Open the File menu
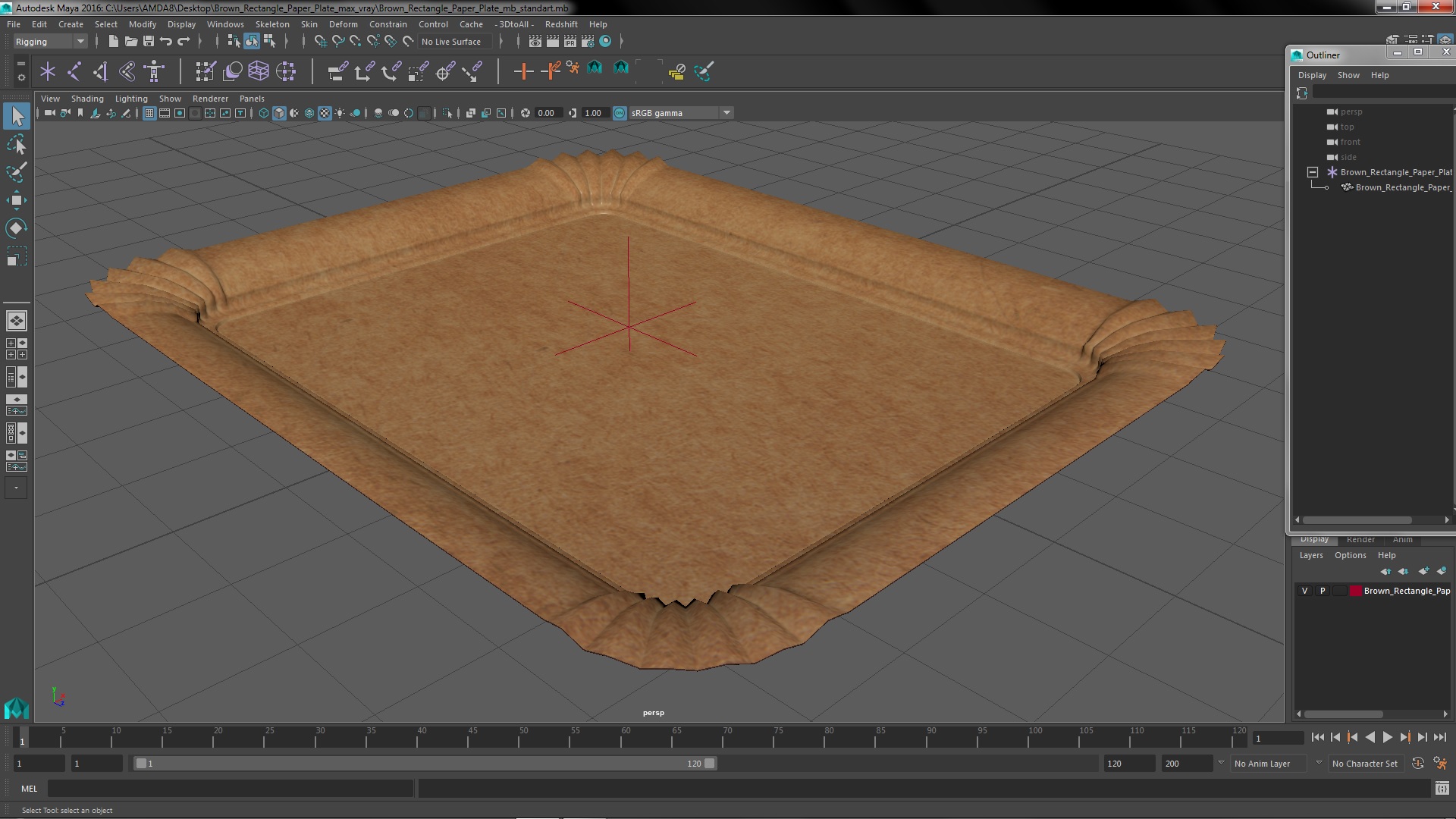This screenshot has width=1456, height=819. 14,24
